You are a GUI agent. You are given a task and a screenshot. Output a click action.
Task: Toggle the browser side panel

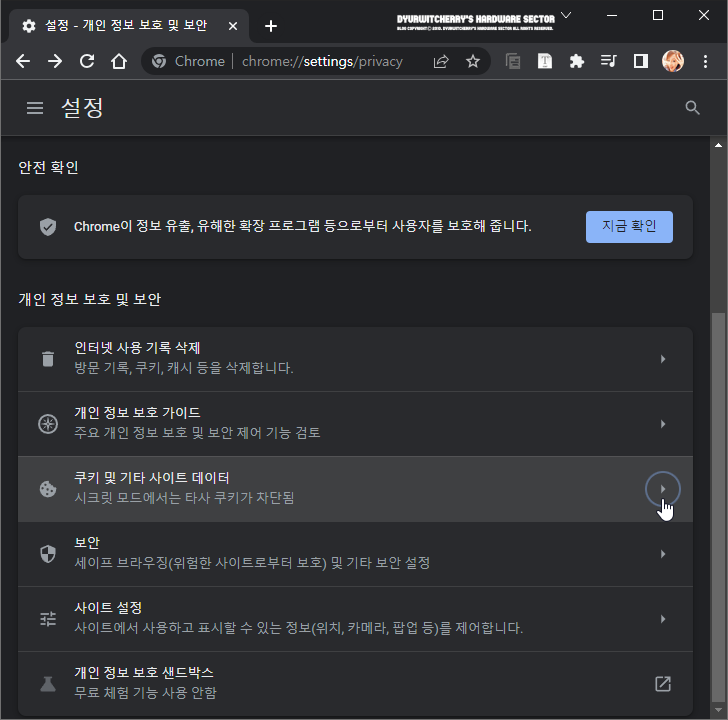[641, 61]
